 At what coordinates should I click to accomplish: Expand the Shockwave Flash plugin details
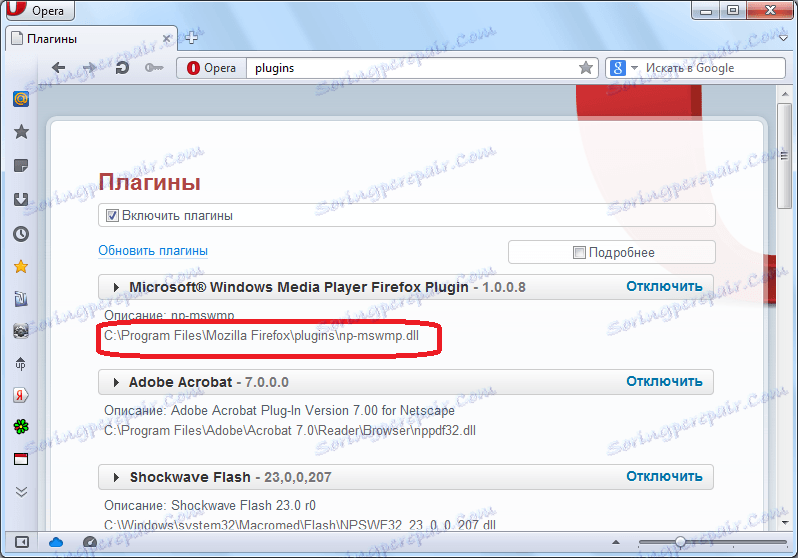tap(116, 478)
